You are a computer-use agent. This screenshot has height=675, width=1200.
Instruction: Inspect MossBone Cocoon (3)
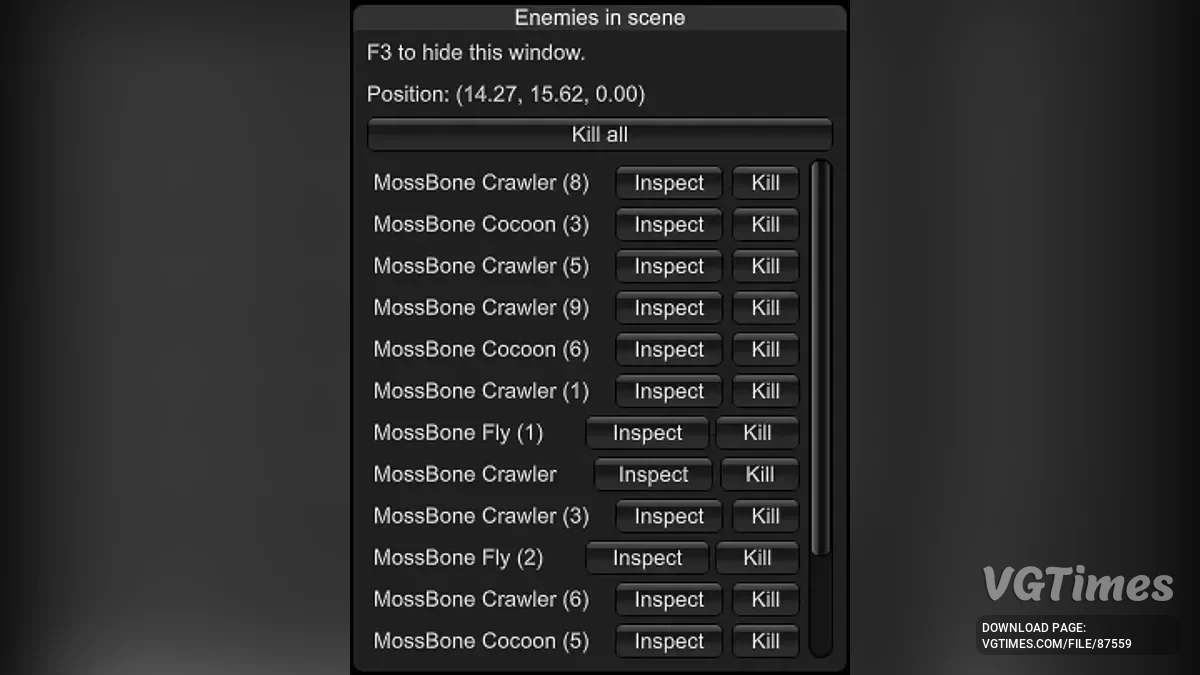(x=668, y=225)
